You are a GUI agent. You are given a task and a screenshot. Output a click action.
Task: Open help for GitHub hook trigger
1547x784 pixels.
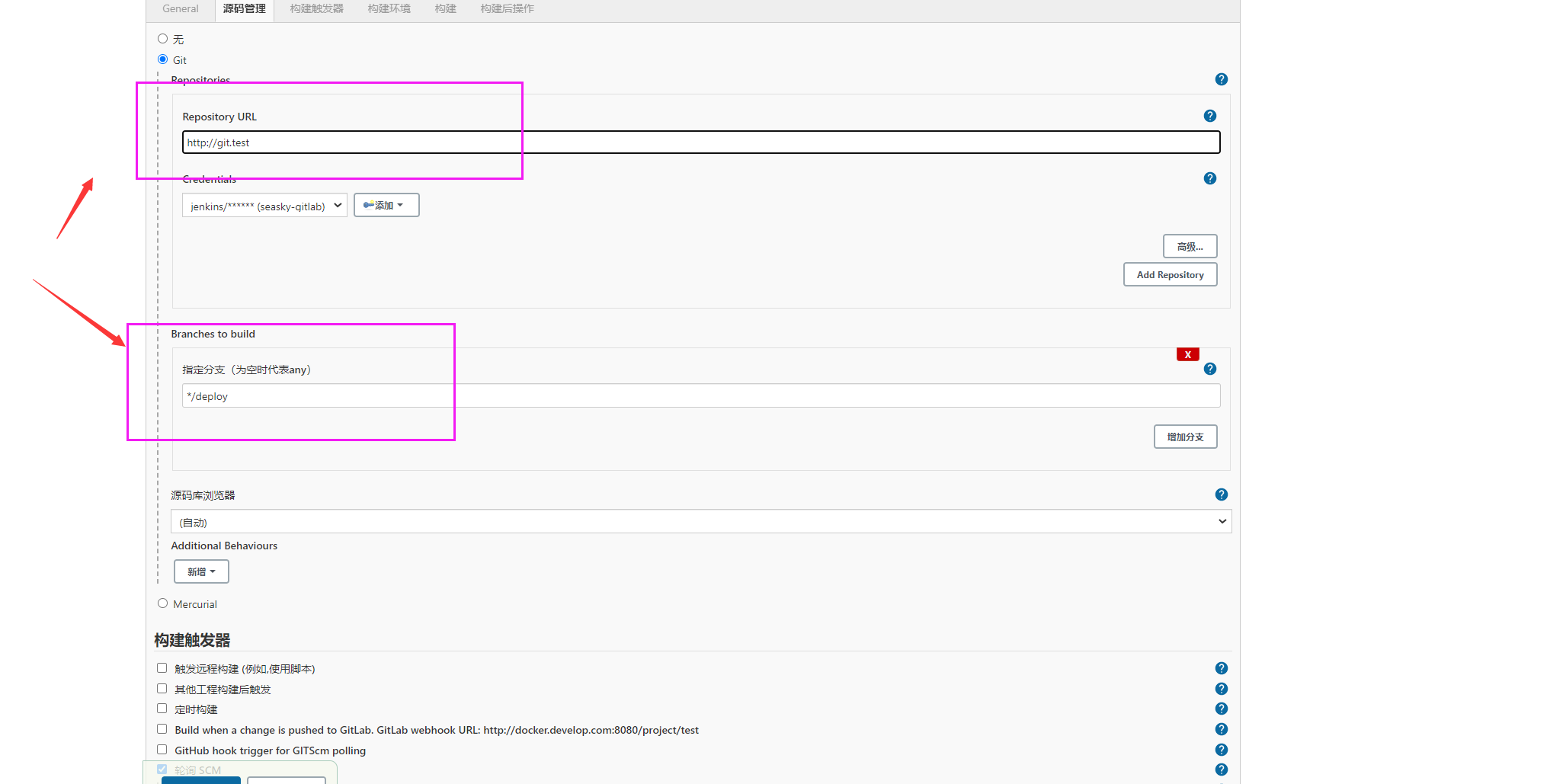click(x=1221, y=750)
